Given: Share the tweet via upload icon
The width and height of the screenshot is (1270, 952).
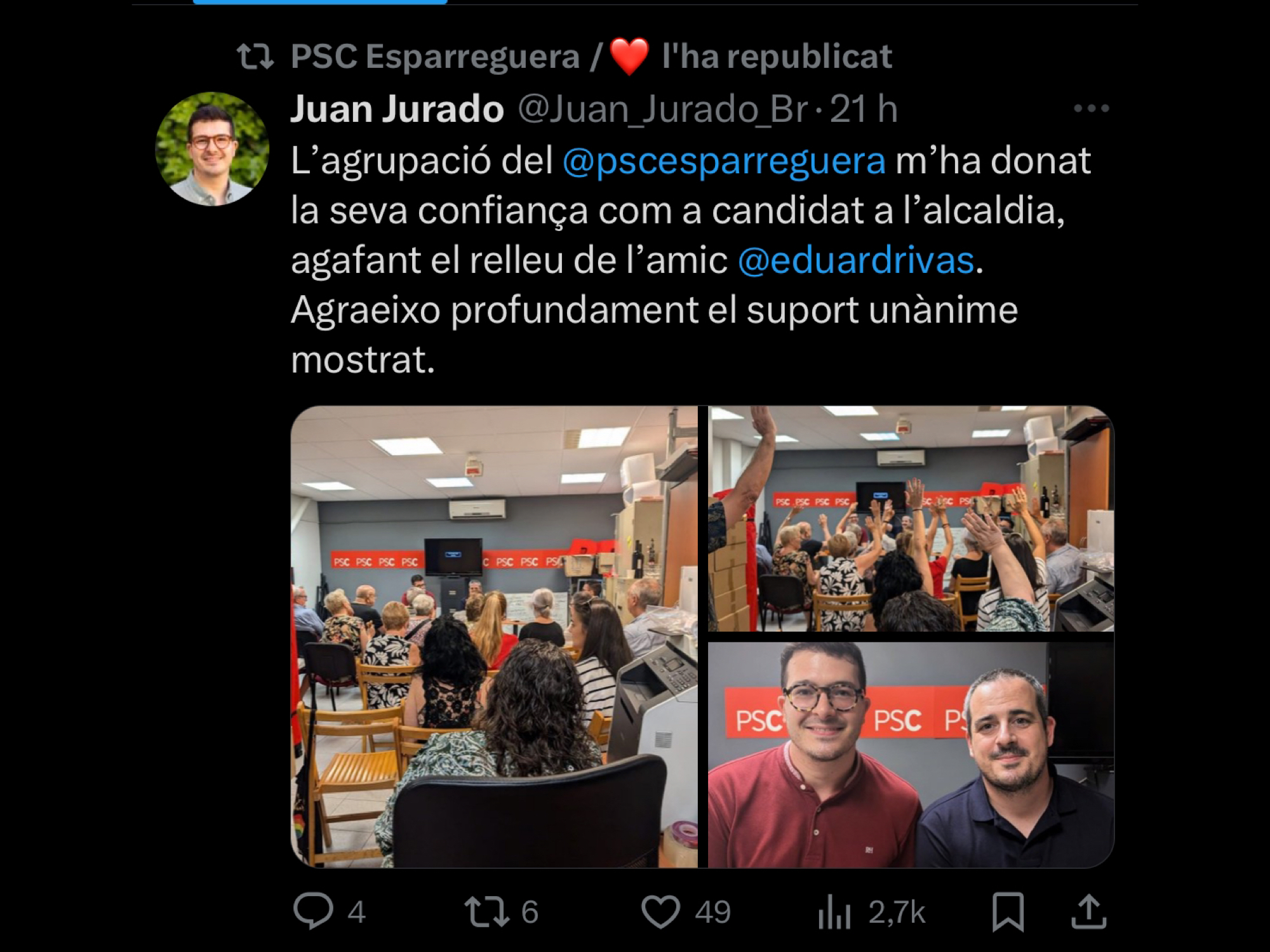Looking at the screenshot, I should pyautogui.click(x=1088, y=912).
